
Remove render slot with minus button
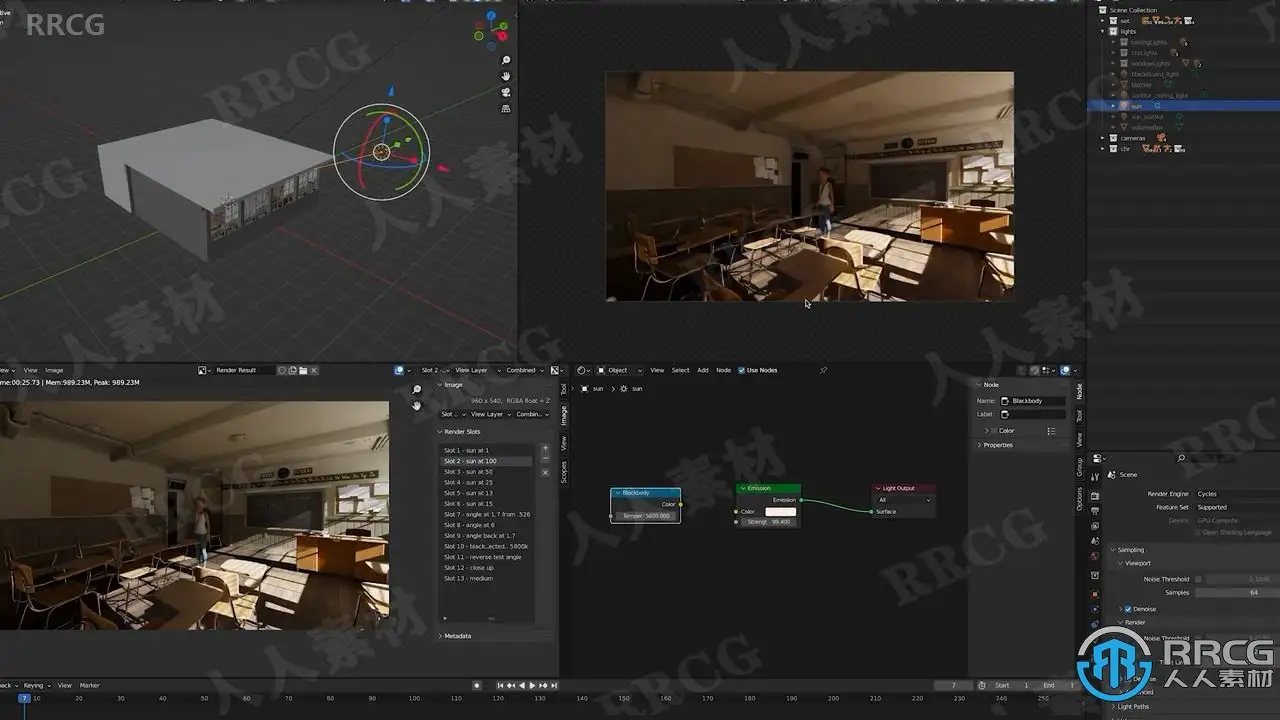click(x=545, y=460)
